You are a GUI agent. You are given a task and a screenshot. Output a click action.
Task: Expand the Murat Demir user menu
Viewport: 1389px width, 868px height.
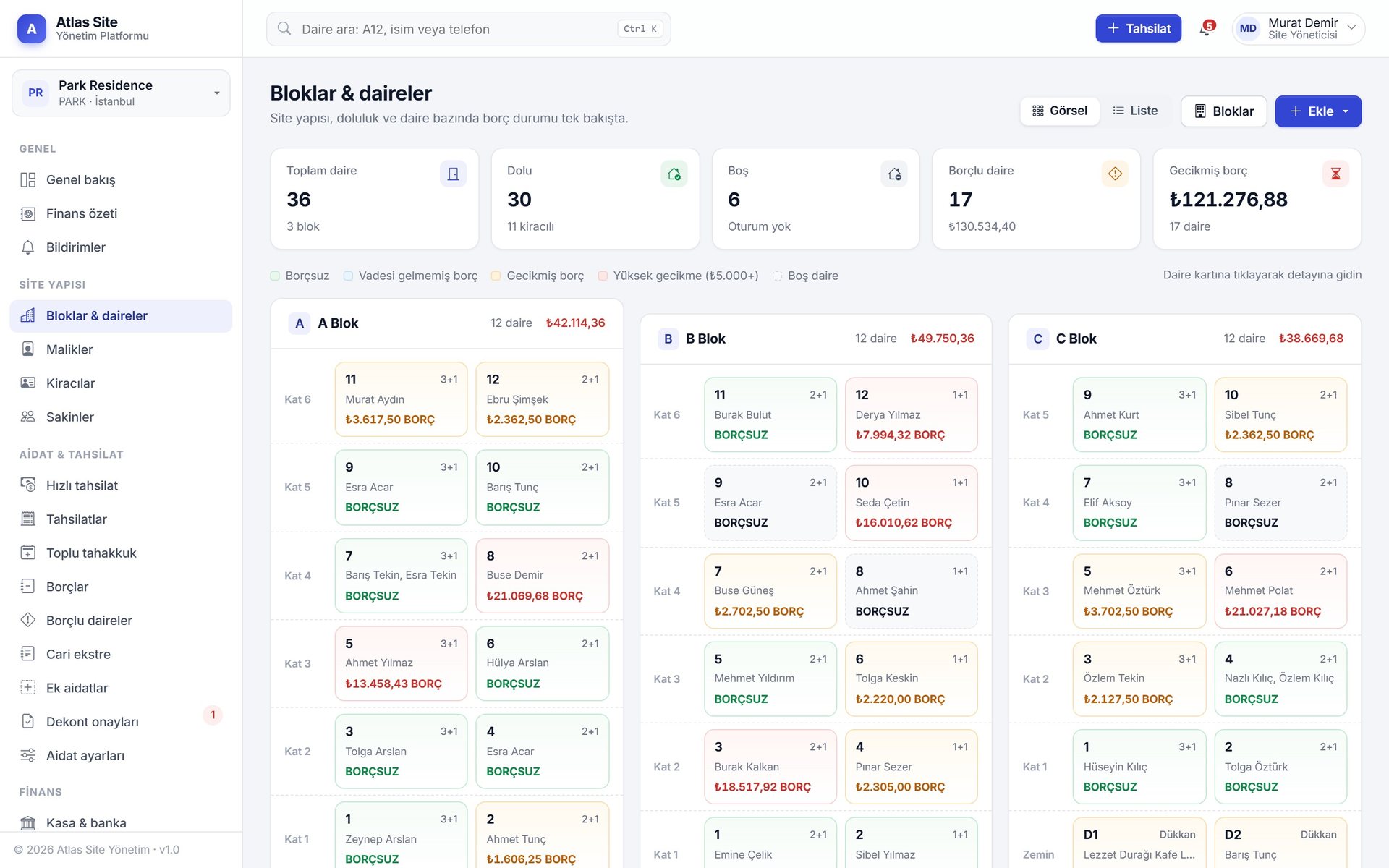[x=1299, y=29]
